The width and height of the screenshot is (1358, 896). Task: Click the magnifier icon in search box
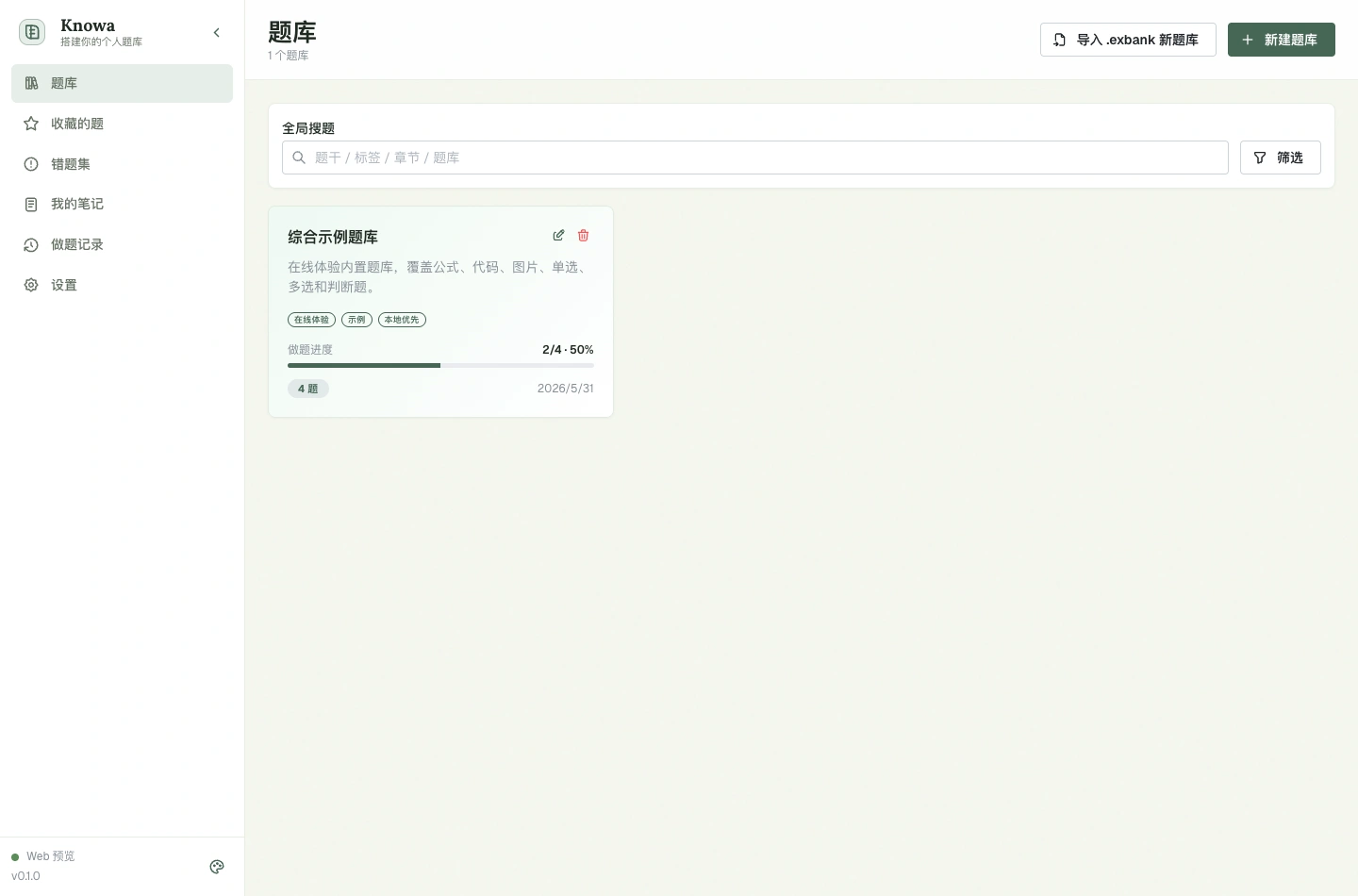tap(299, 158)
